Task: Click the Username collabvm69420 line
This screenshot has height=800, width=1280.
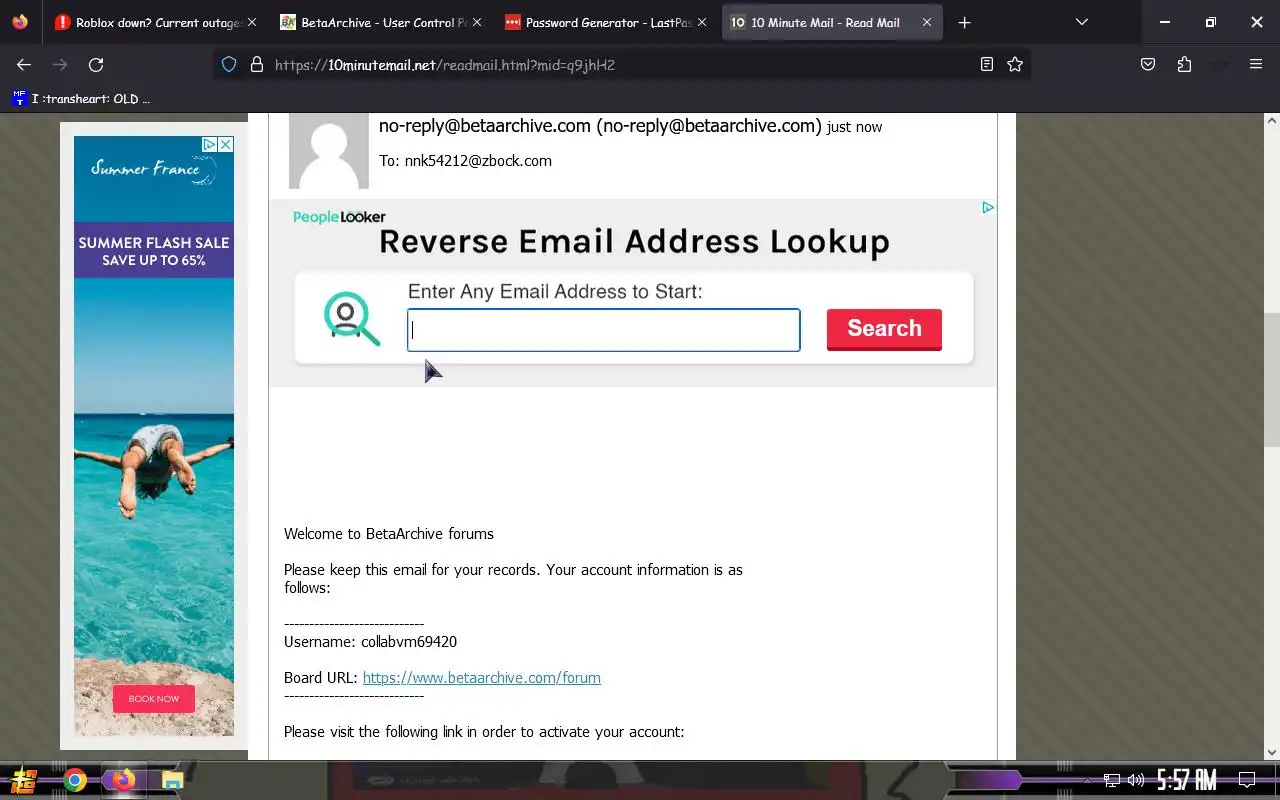Action: click(x=370, y=642)
